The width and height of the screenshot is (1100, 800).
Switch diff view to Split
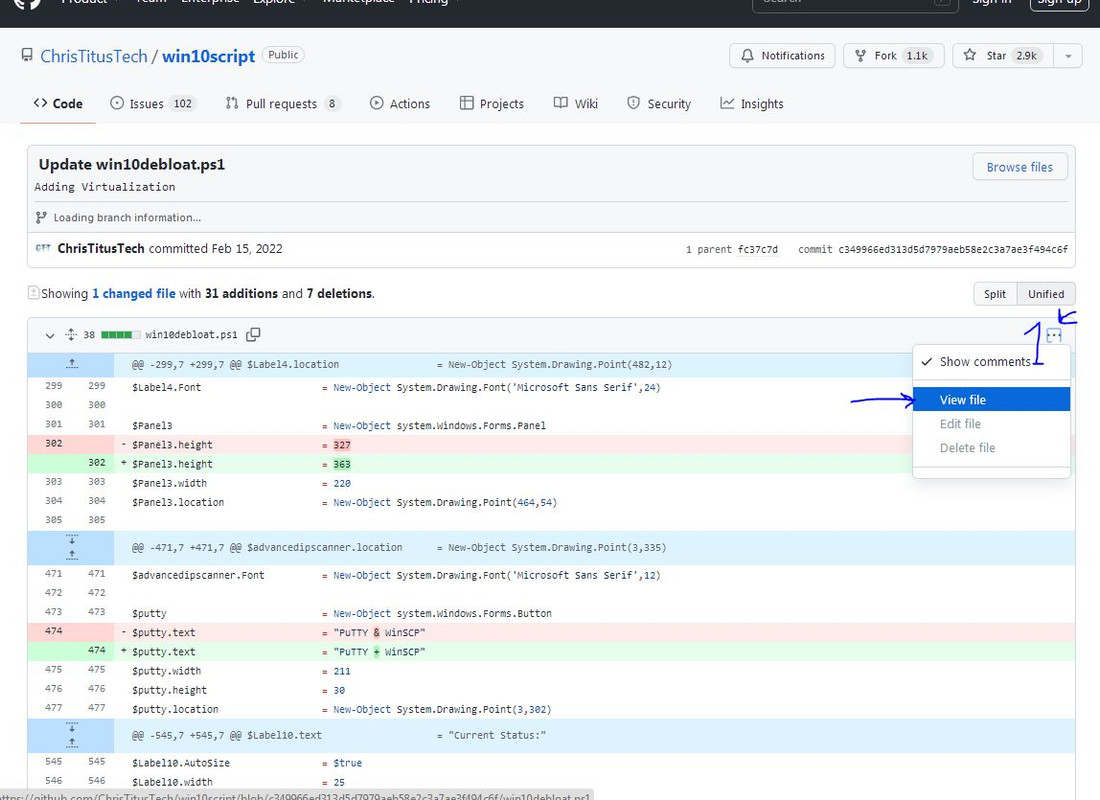pos(995,294)
